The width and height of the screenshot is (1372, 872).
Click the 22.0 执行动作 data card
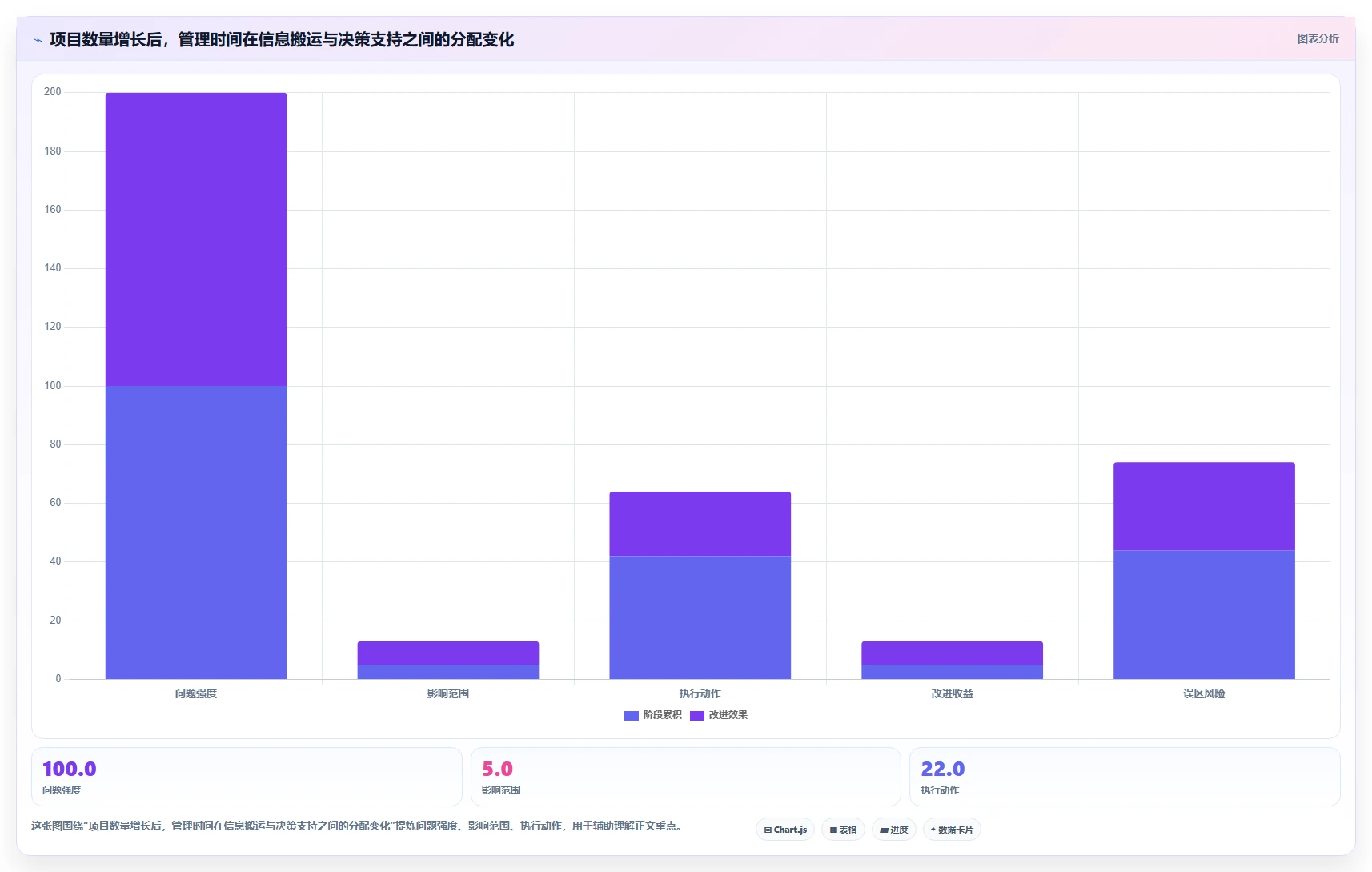[1125, 777]
